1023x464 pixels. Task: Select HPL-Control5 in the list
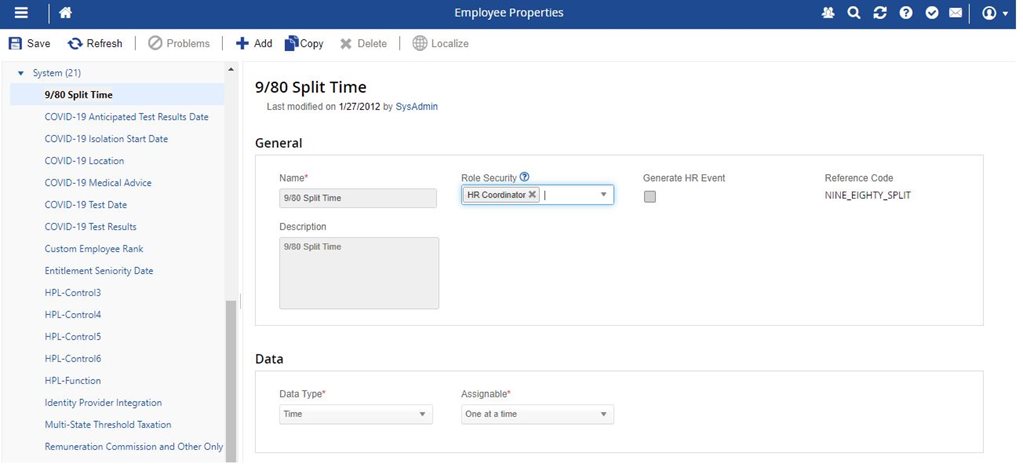coord(72,337)
